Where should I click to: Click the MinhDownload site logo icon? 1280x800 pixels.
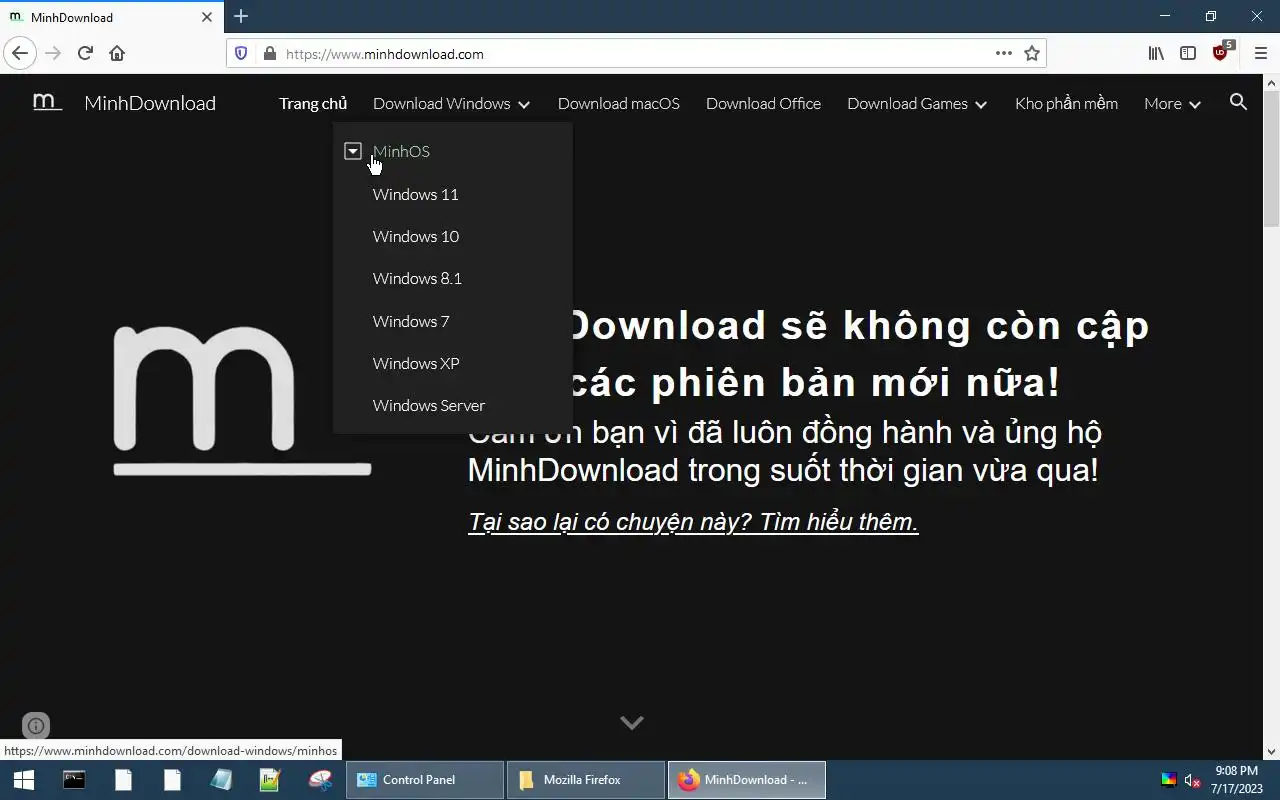[47, 102]
